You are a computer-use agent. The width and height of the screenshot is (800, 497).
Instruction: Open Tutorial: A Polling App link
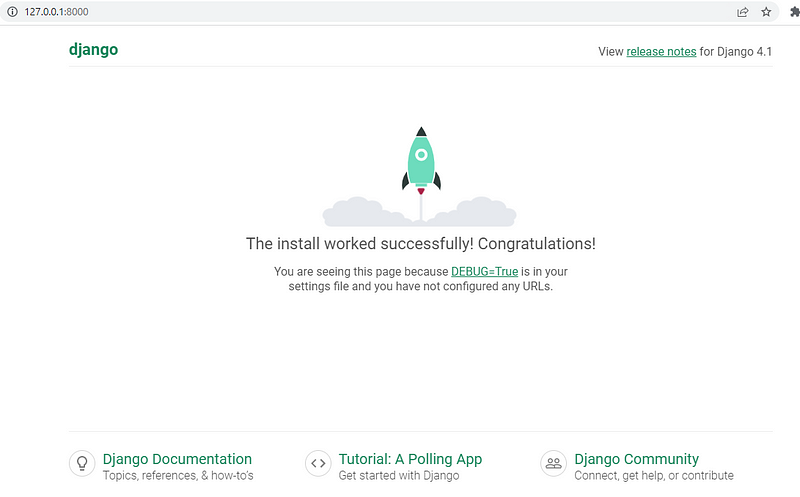tap(410, 459)
